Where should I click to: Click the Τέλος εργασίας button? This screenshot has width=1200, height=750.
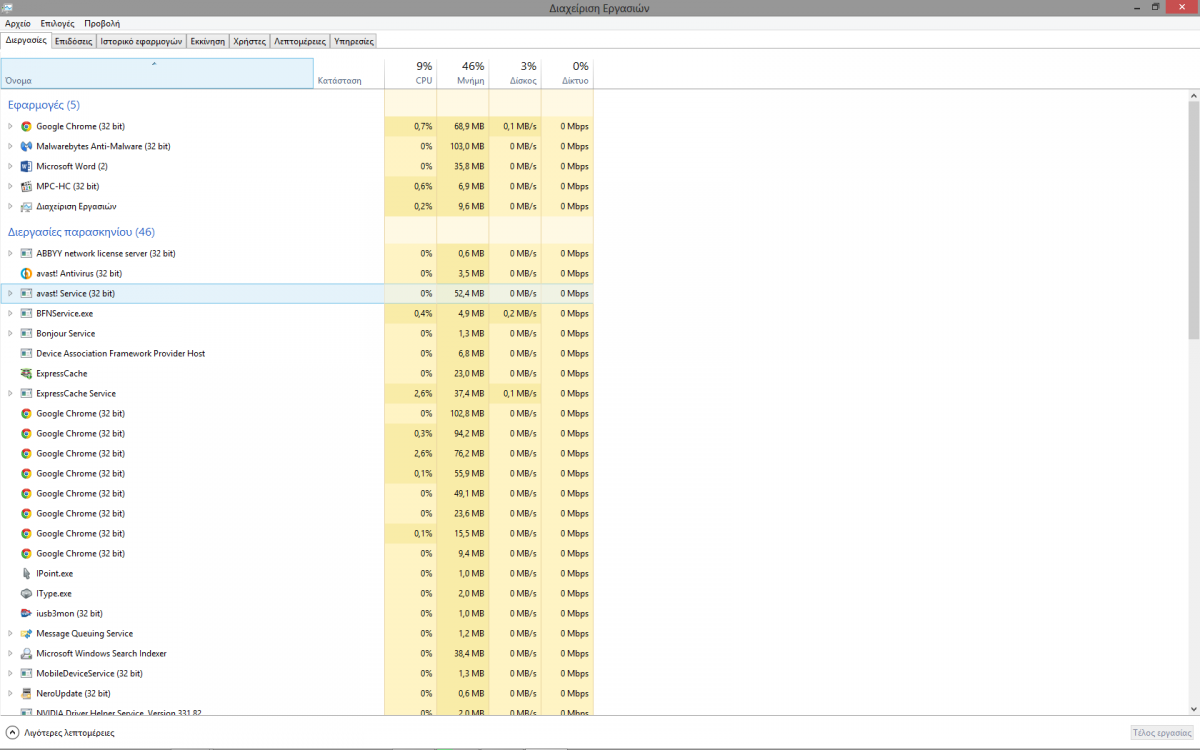pos(1161,733)
